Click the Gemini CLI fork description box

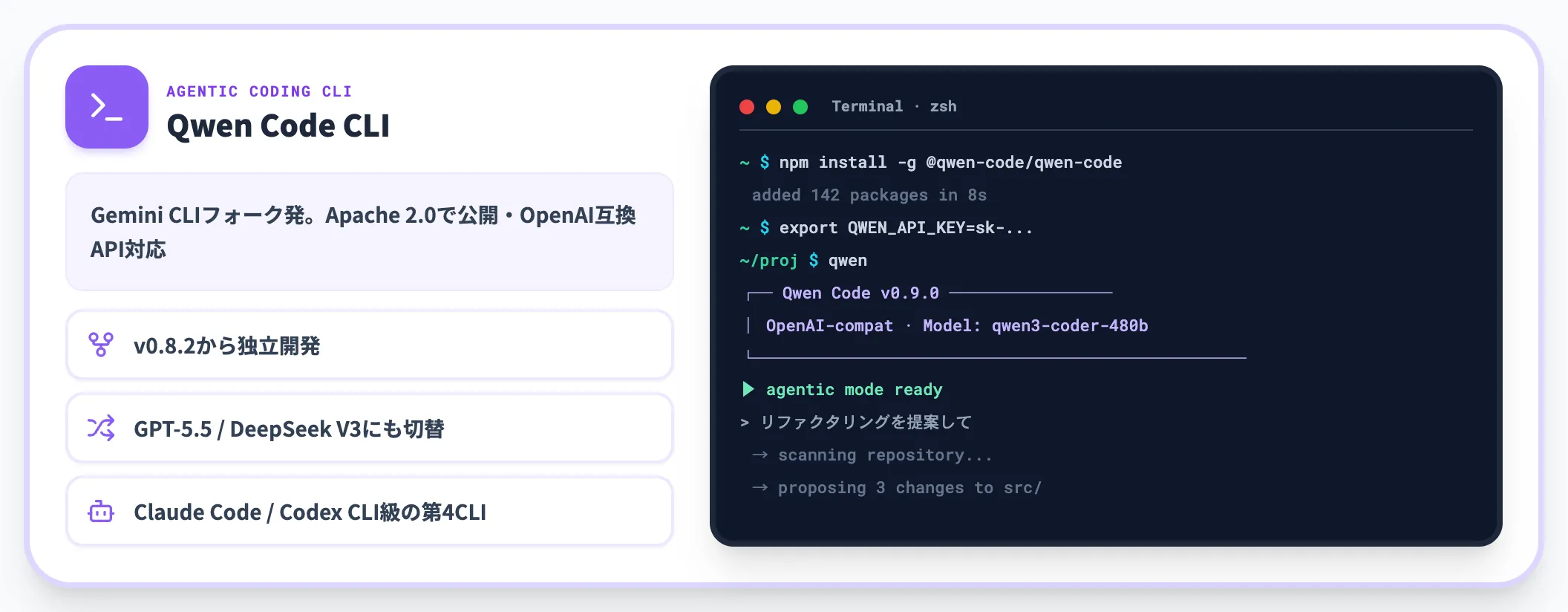click(370, 232)
